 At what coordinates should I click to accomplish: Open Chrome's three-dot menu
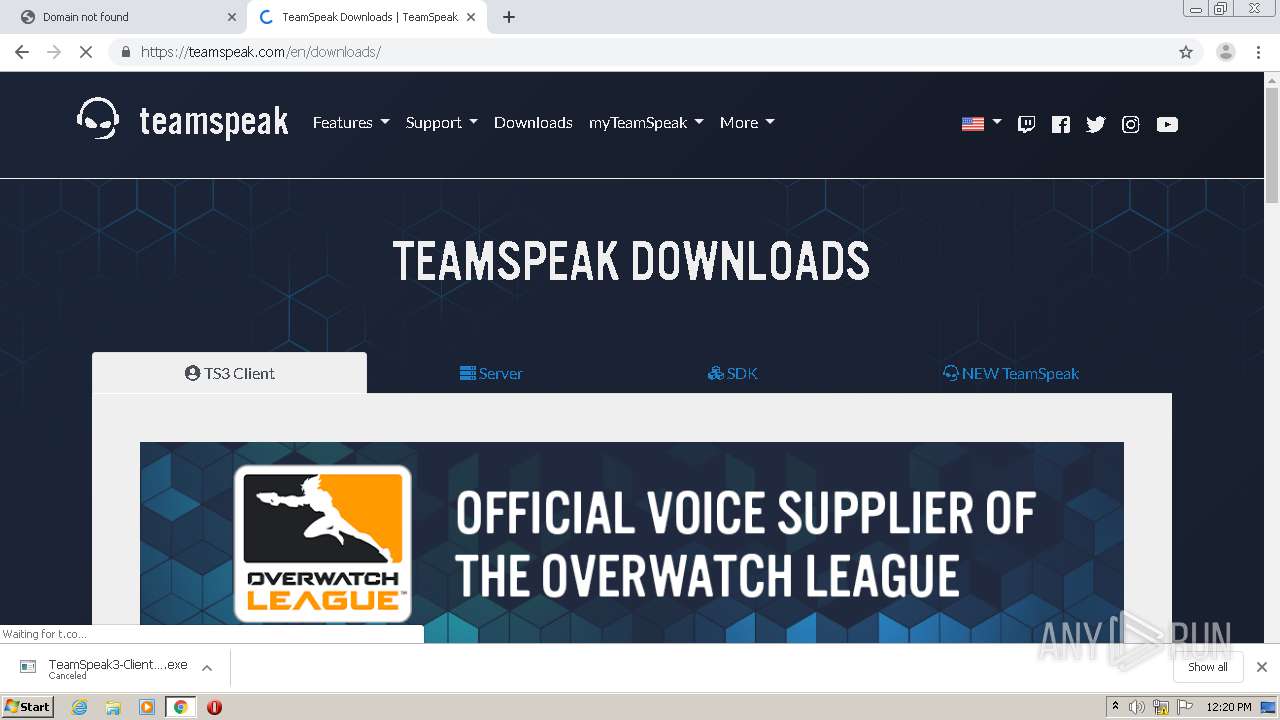(x=1259, y=52)
